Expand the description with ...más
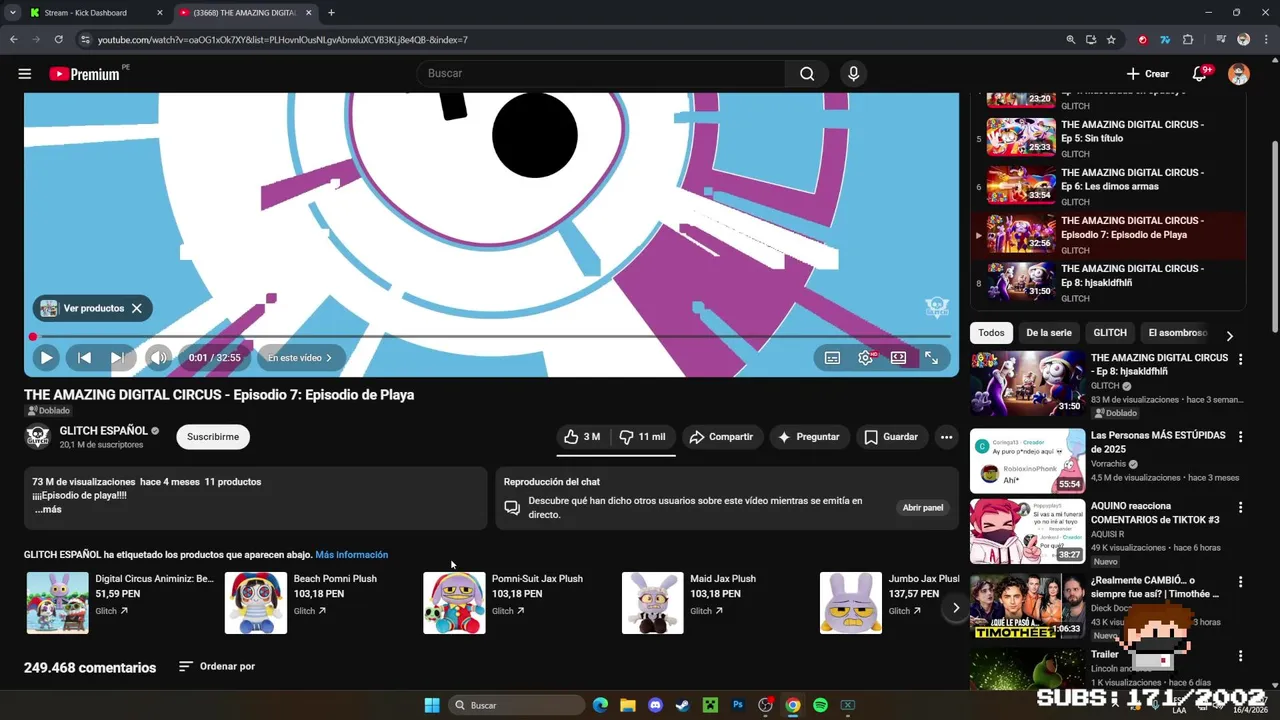The height and width of the screenshot is (720, 1280). (48, 510)
